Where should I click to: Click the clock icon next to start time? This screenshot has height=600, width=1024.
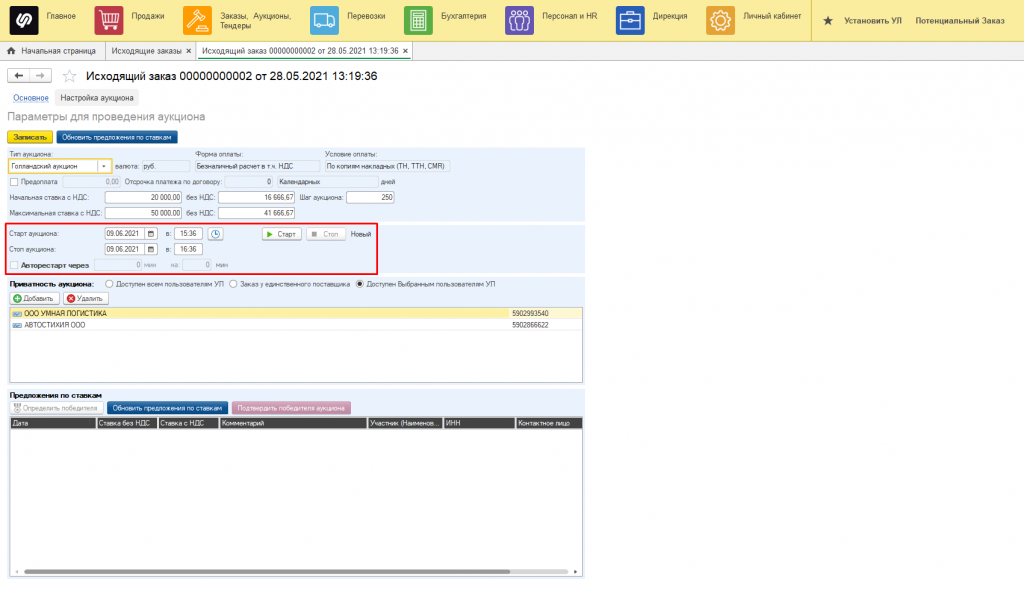coord(215,234)
